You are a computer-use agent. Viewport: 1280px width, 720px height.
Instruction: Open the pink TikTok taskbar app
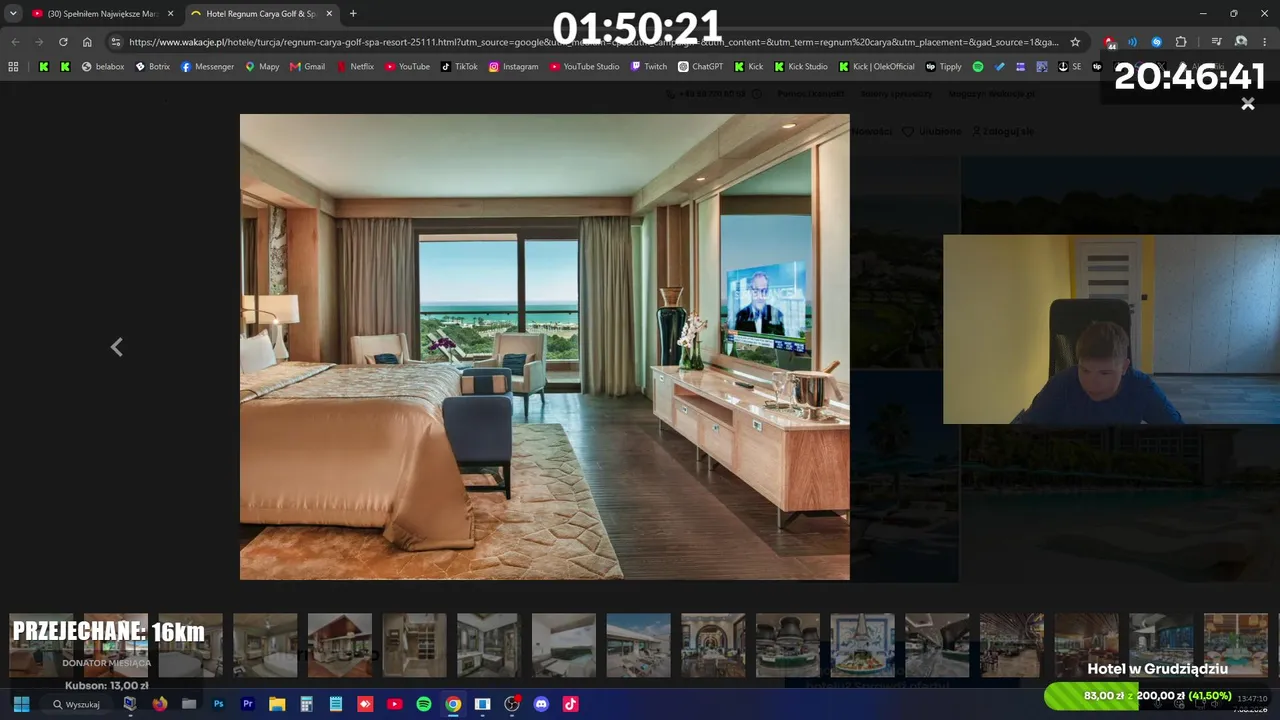[571, 704]
